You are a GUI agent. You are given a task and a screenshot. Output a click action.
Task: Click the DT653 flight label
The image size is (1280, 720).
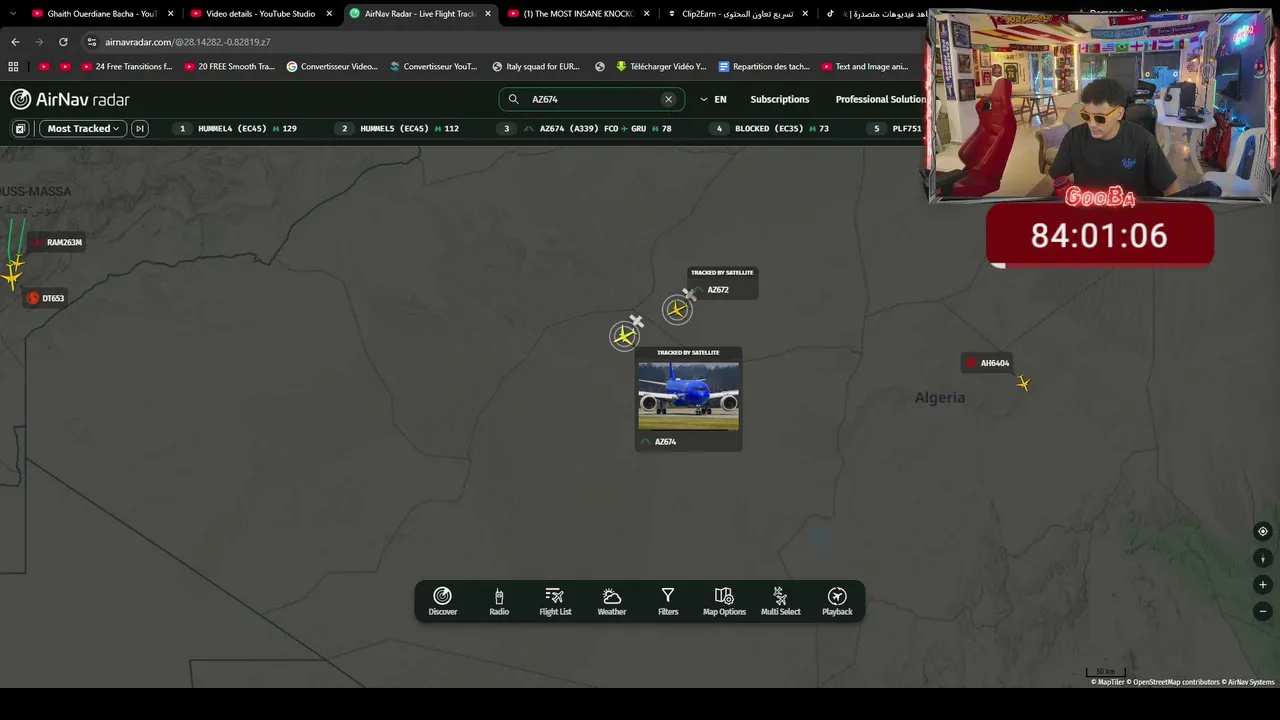(x=46, y=298)
